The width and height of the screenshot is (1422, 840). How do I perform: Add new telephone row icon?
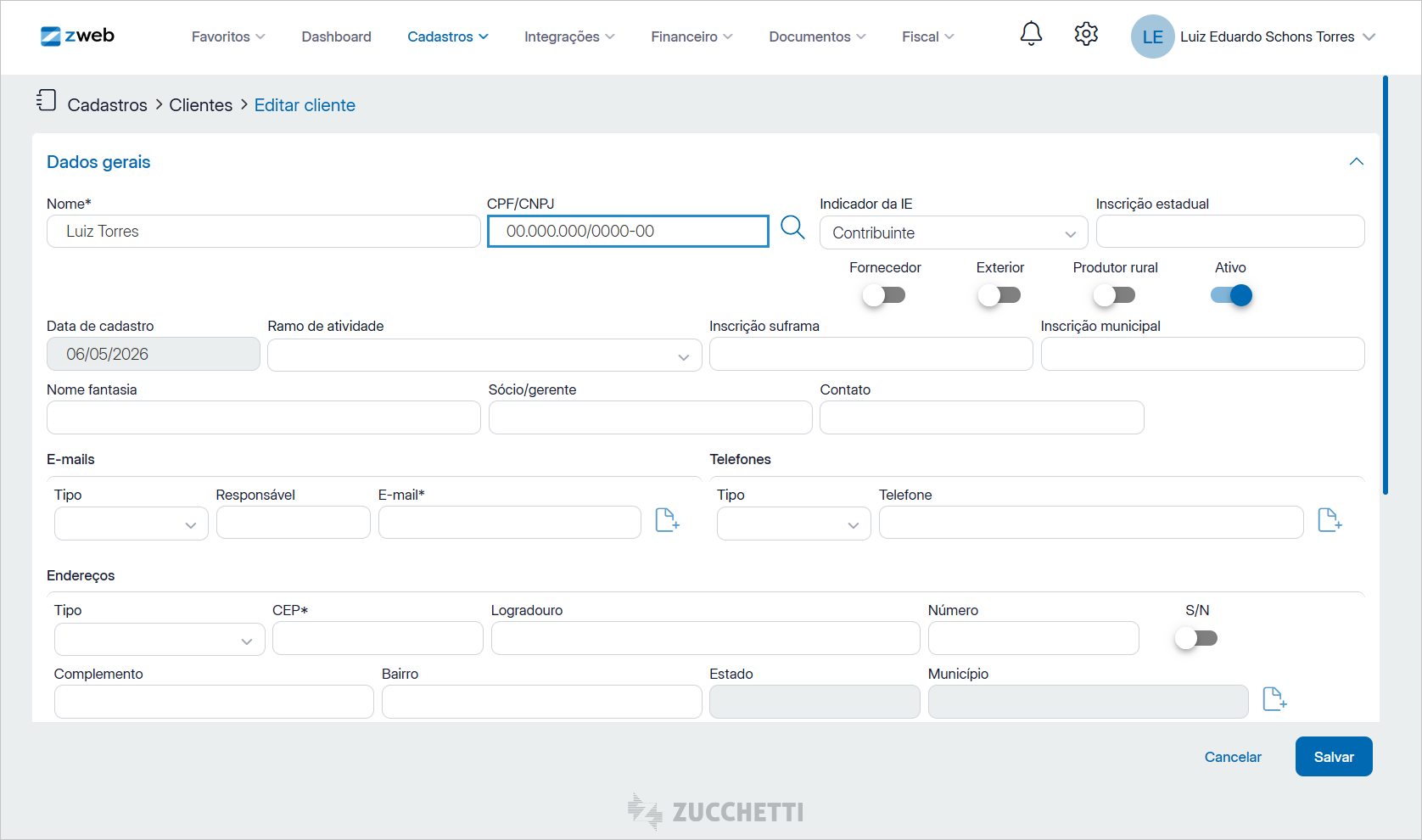click(1330, 520)
